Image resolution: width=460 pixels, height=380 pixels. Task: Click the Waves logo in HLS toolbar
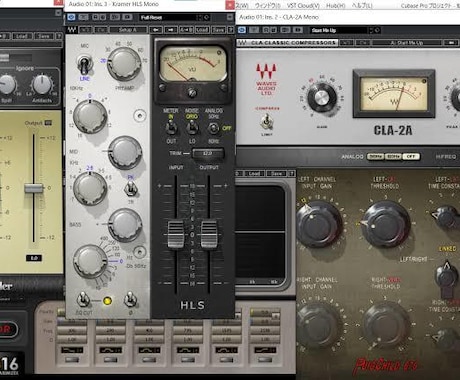[x=72, y=30]
